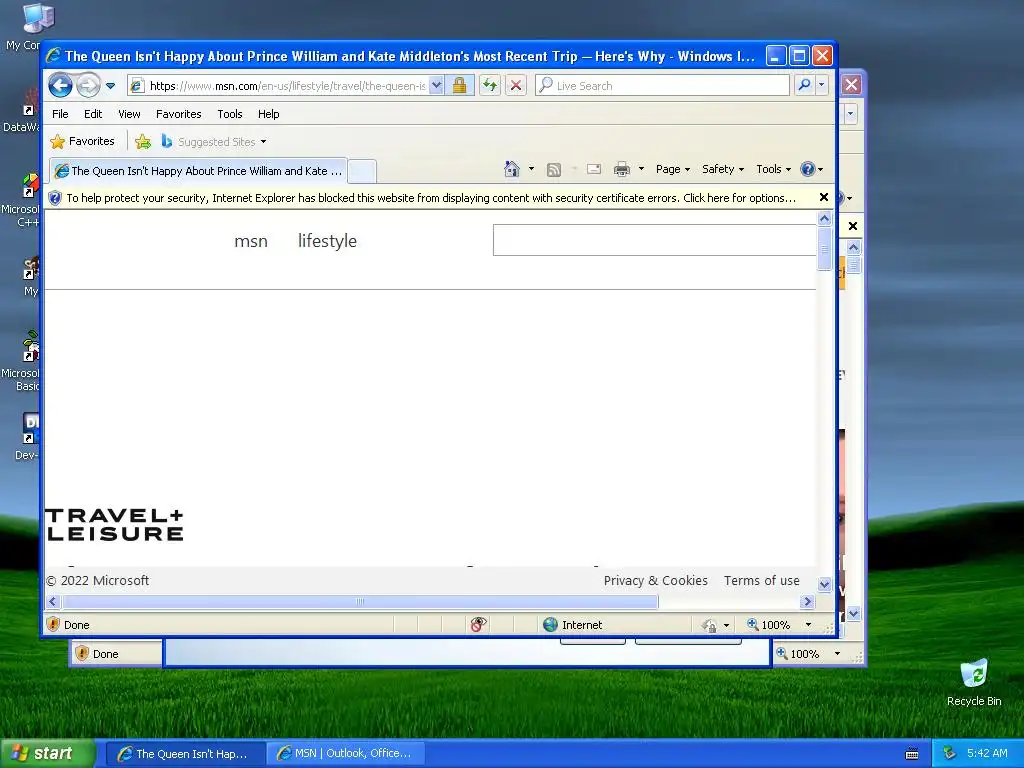Viewport: 1024px width, 768px height.
Task: Open a new blank tab
Action: coord(362,171)
